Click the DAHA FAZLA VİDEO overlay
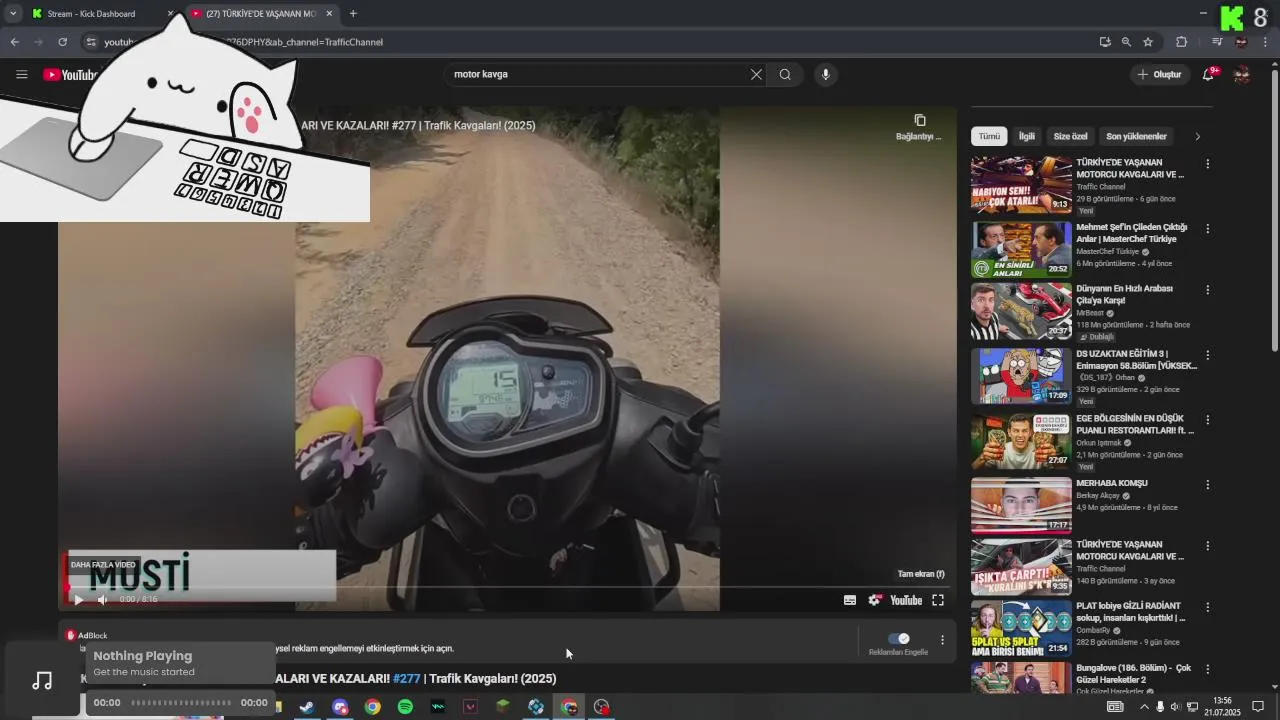The image size is (1280, 720). (x=103, y=565)
